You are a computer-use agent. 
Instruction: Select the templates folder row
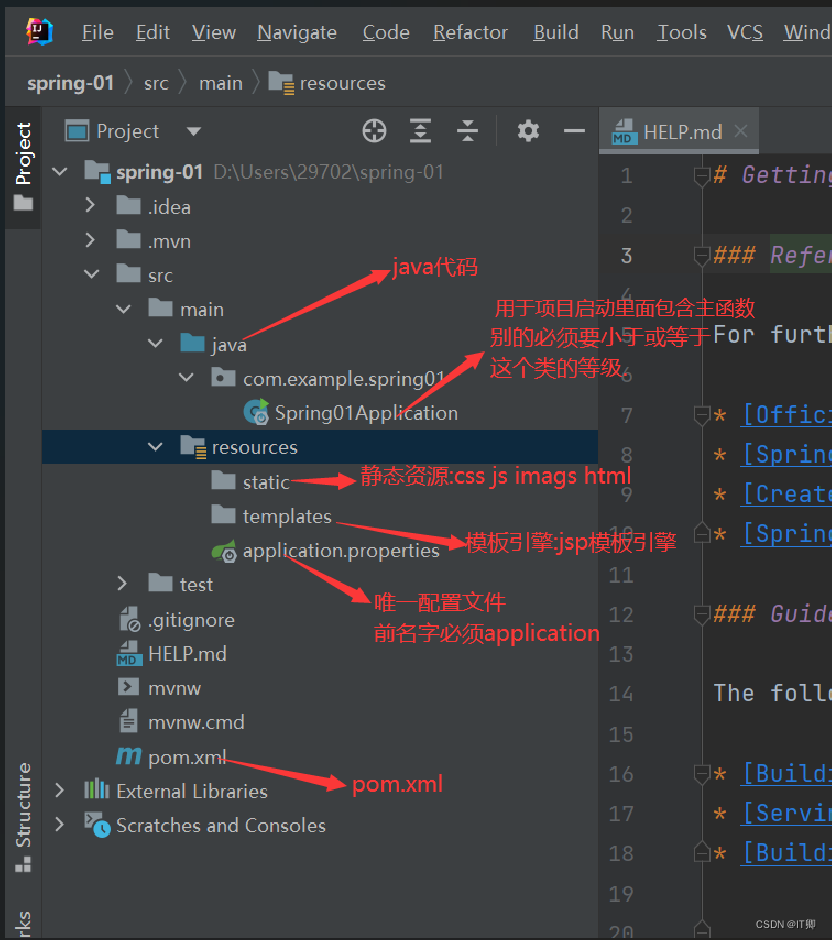319,516
